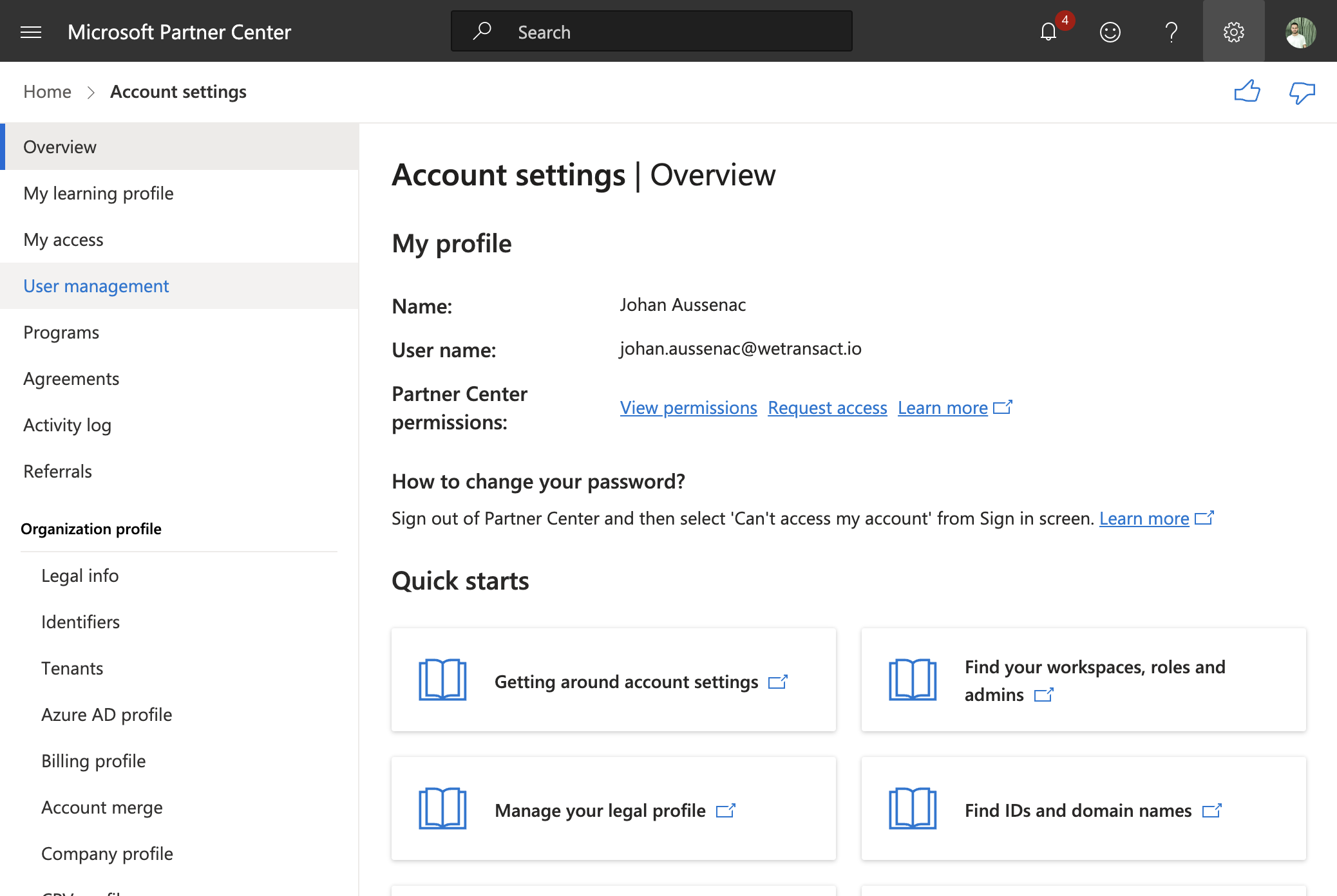Image resolution: width=1337 pixels, height=896 pixels.
Task: Open Account merge
Action: [179, 807]
